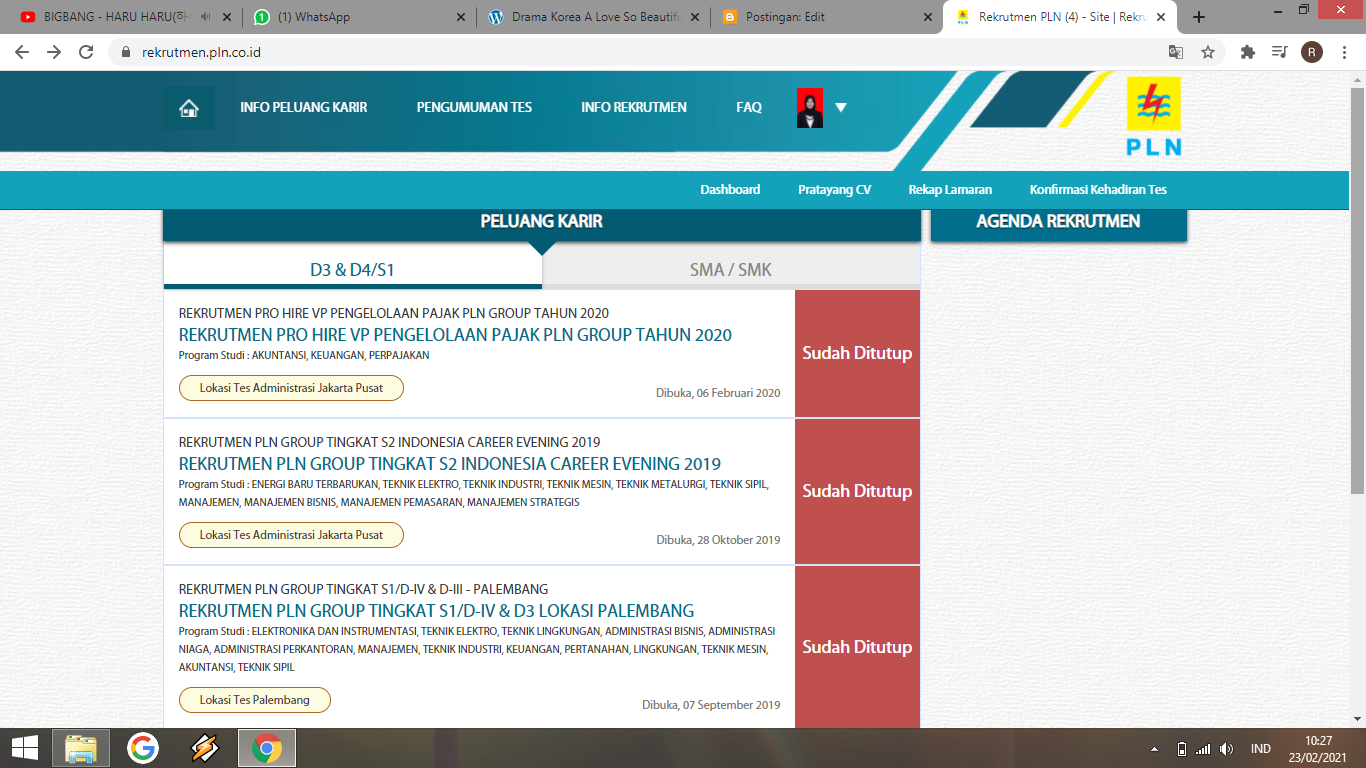The image size is (1366, 768).
Task: Click Sudah Ditutup for Pajak recruitment
Action: (857, 353)
